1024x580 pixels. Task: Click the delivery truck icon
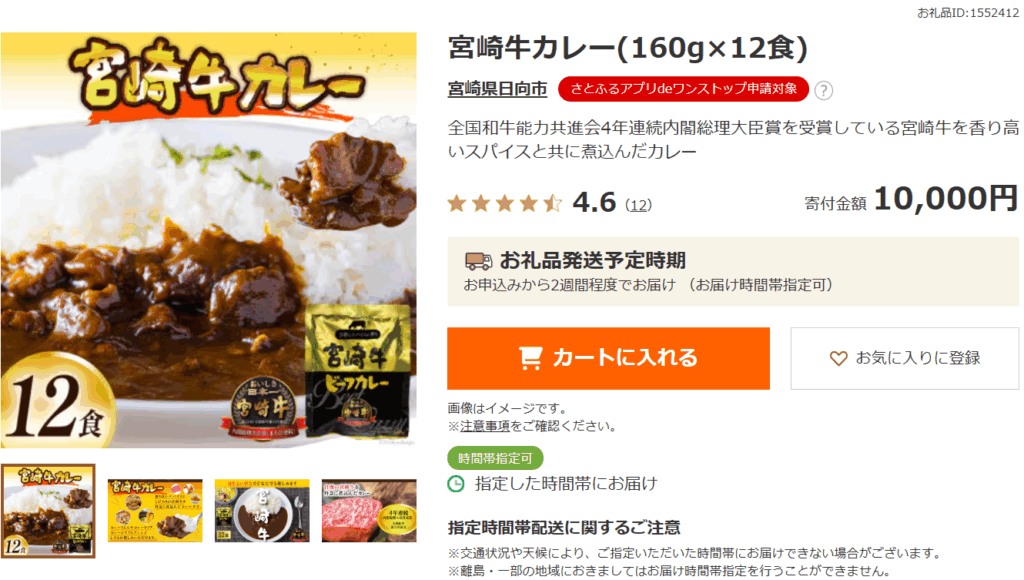(478, 261)
